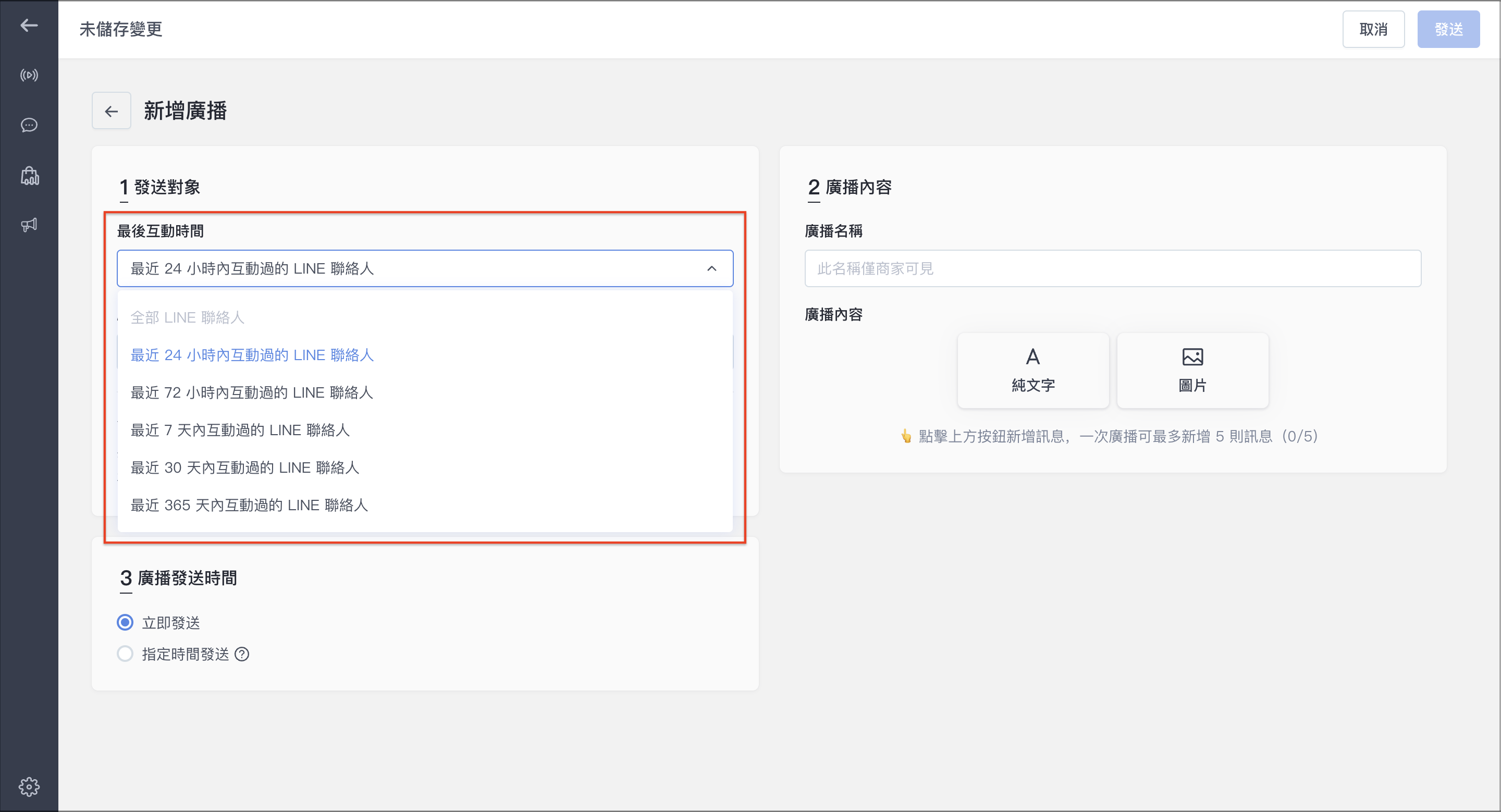The height and width of the screenshot is (812, 1501).
Task: Choose 最近 7 天內互動過的 option
Action: coord(425,430)
